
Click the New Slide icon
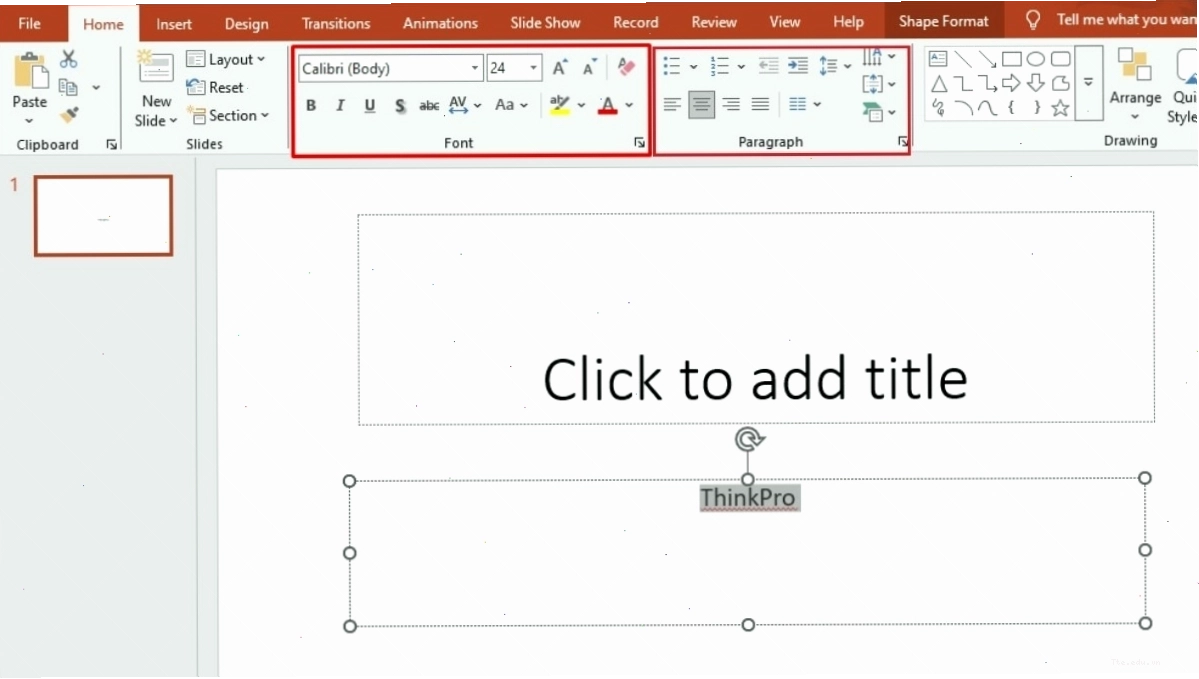156,67
